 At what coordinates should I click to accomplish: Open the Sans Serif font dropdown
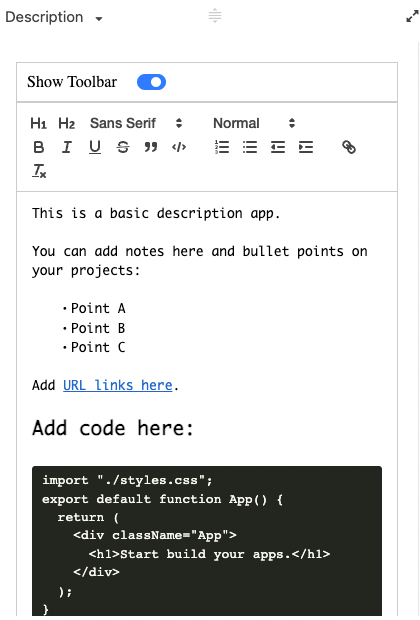(136, 123)
